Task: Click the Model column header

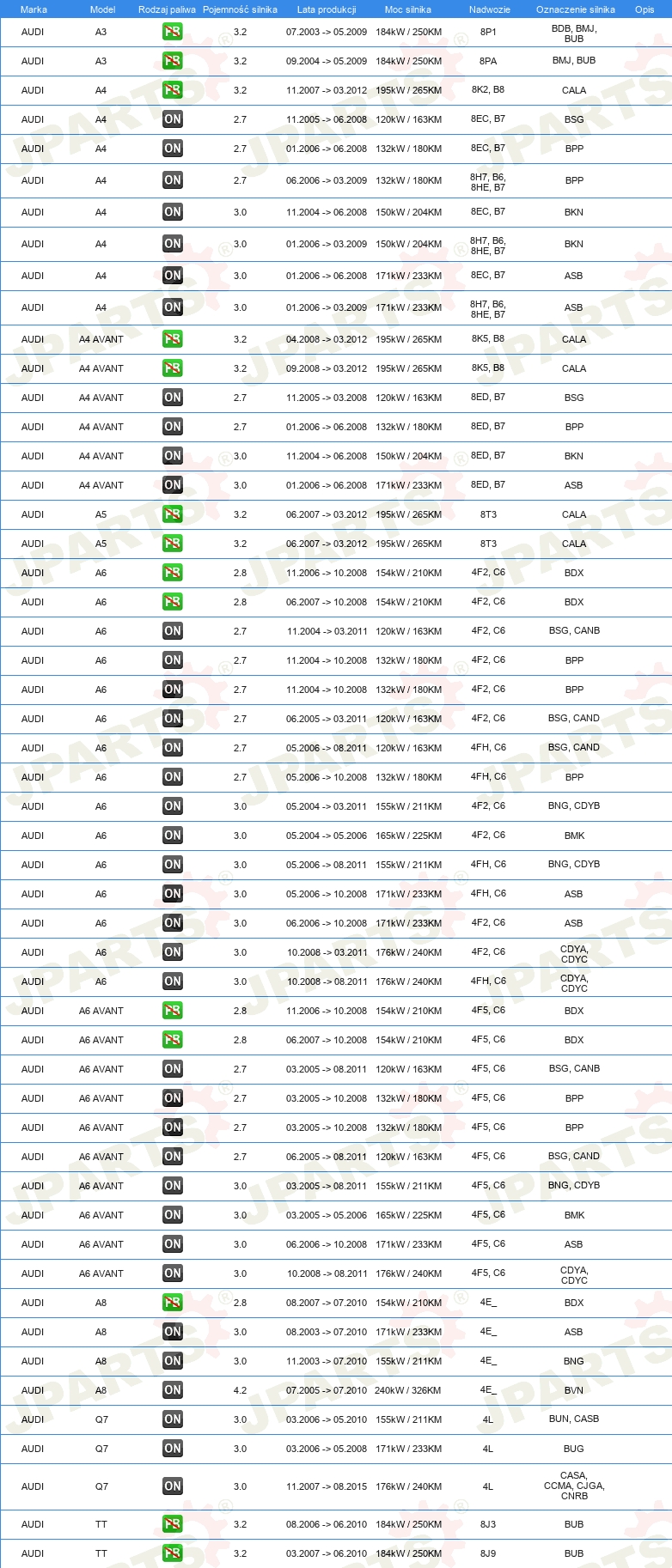Action: coord(102,9)
